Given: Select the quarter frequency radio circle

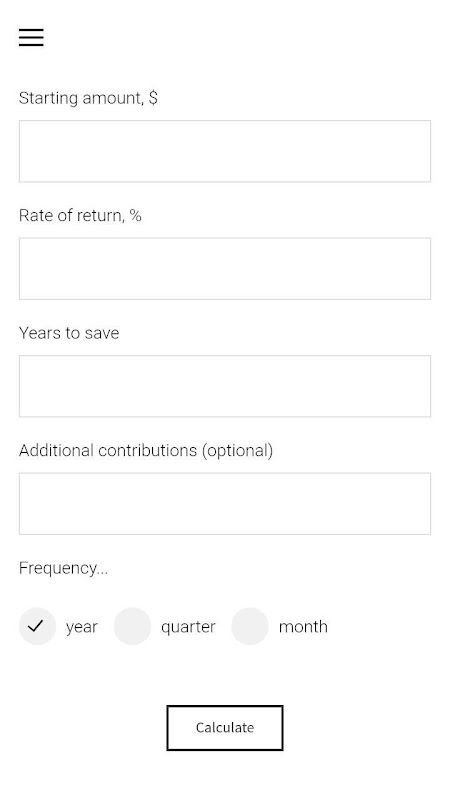Looking at the screenshot, I should click(x=132, y=626).
